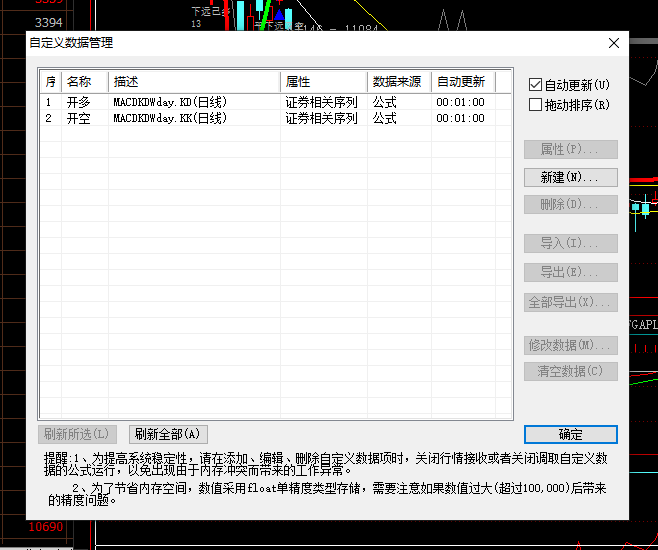
Task: Sort by the 描述 column header
Action: click(x=194, y=82)
